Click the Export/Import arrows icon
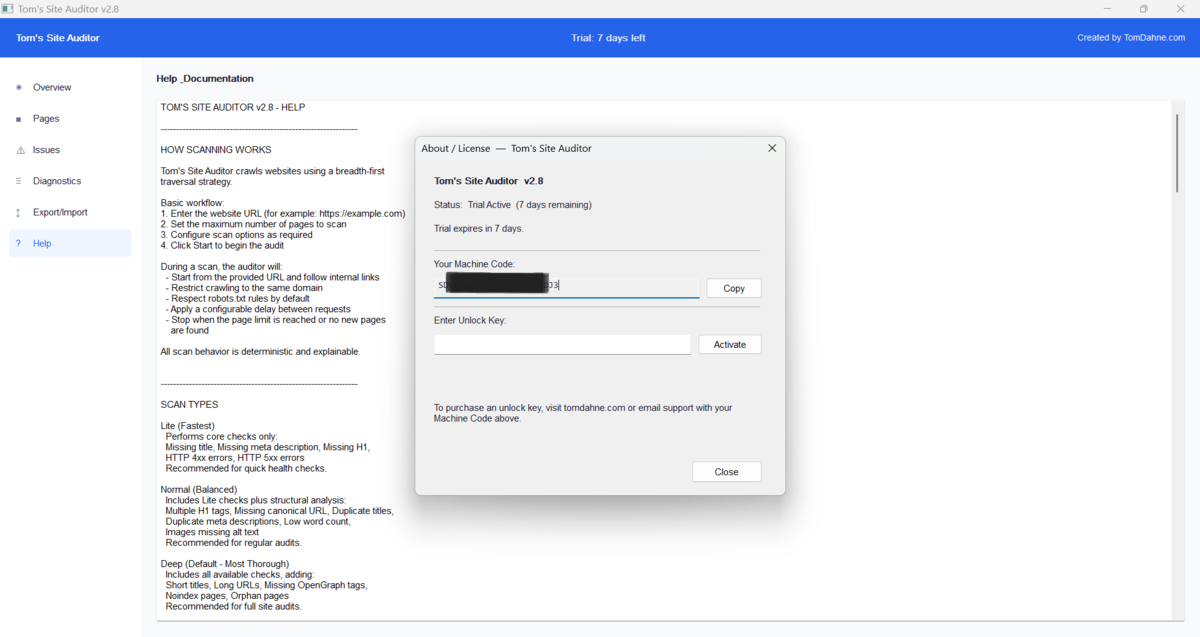The image size is (1200, 637). [x=18, y=212]
